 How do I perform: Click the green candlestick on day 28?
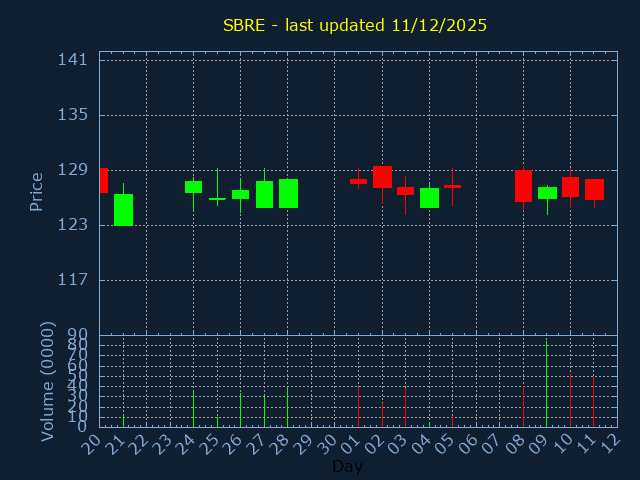288,193
